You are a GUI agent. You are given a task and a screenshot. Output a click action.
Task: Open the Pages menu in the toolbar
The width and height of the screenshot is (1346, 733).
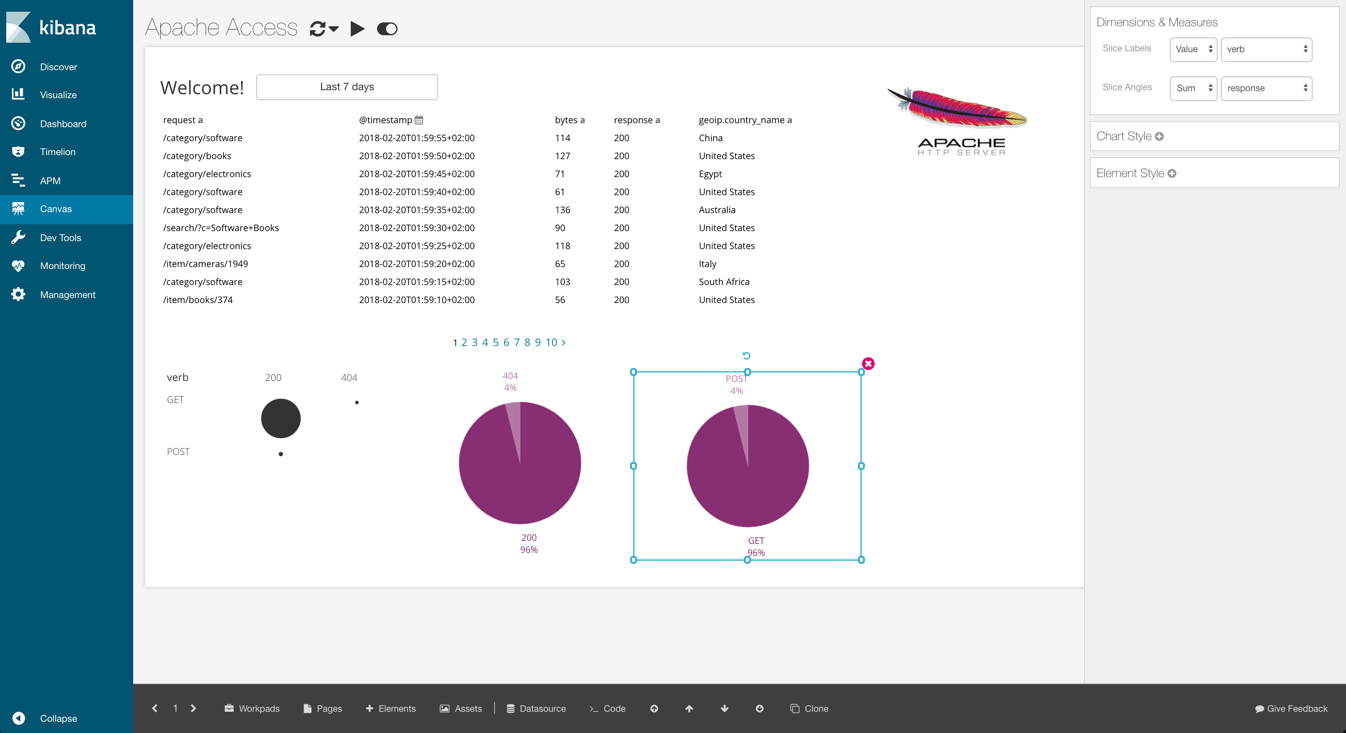(322, 708)
